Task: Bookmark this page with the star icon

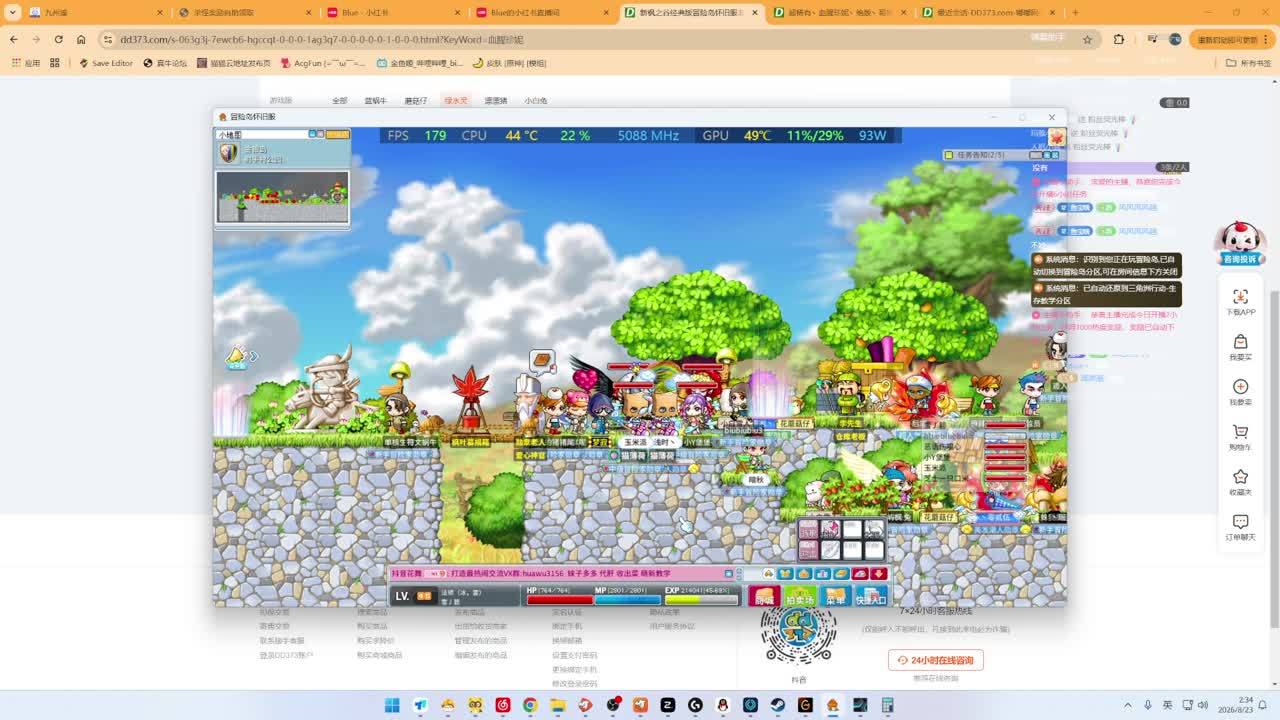Action: pos(1088,39)
